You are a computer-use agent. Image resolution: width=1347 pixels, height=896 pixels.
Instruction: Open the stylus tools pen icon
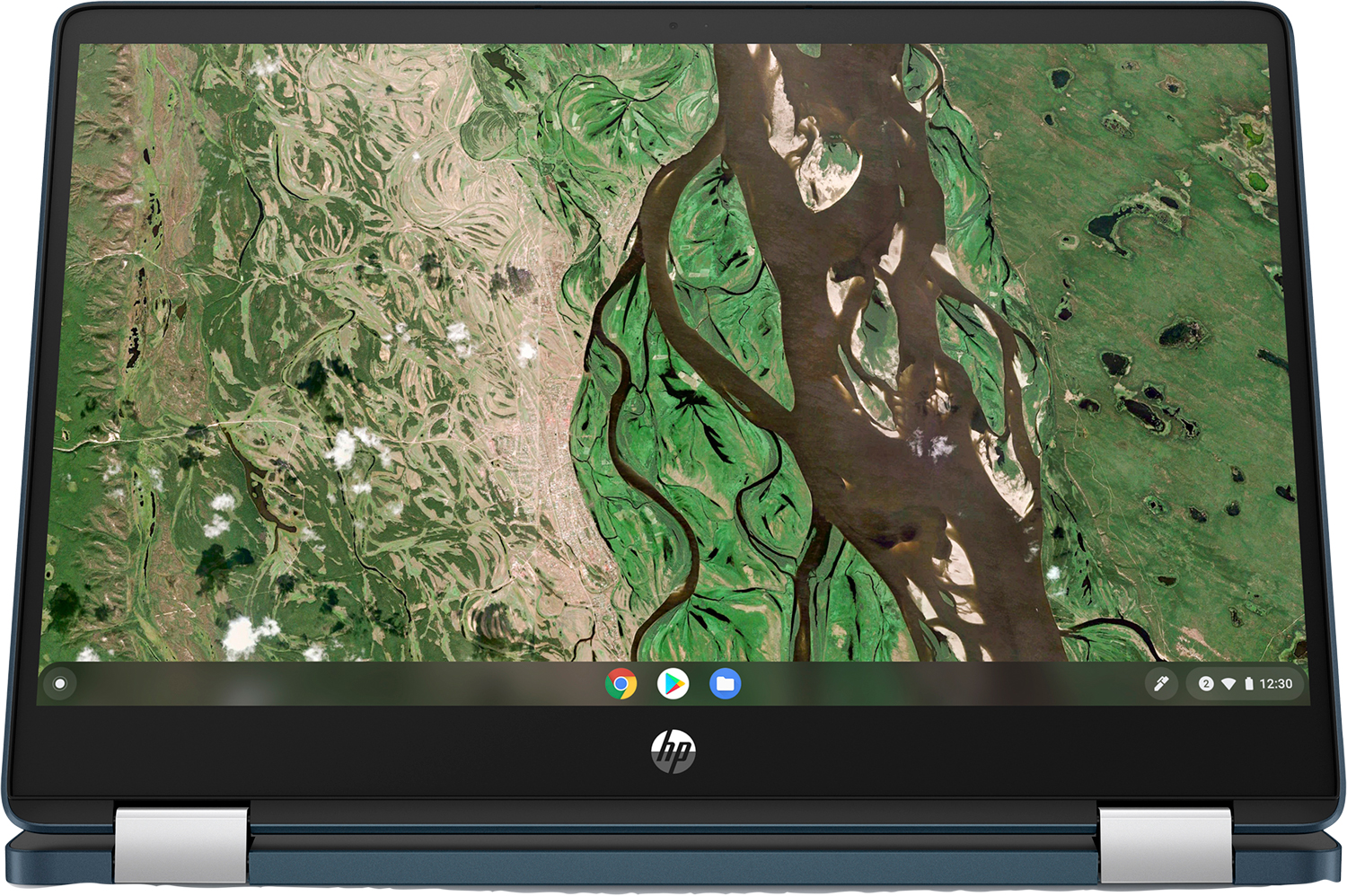(1161, 684)
